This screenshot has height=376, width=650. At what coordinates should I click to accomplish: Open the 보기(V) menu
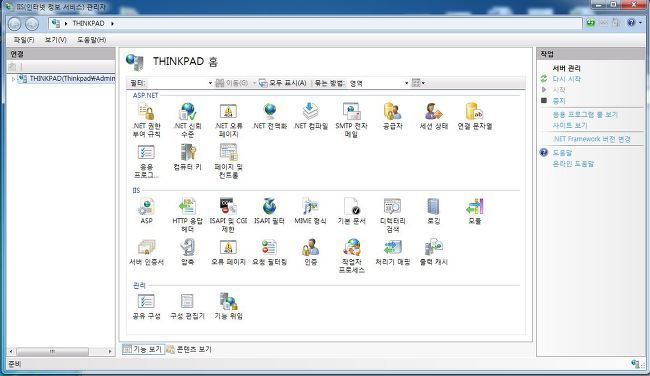(56, 40)
